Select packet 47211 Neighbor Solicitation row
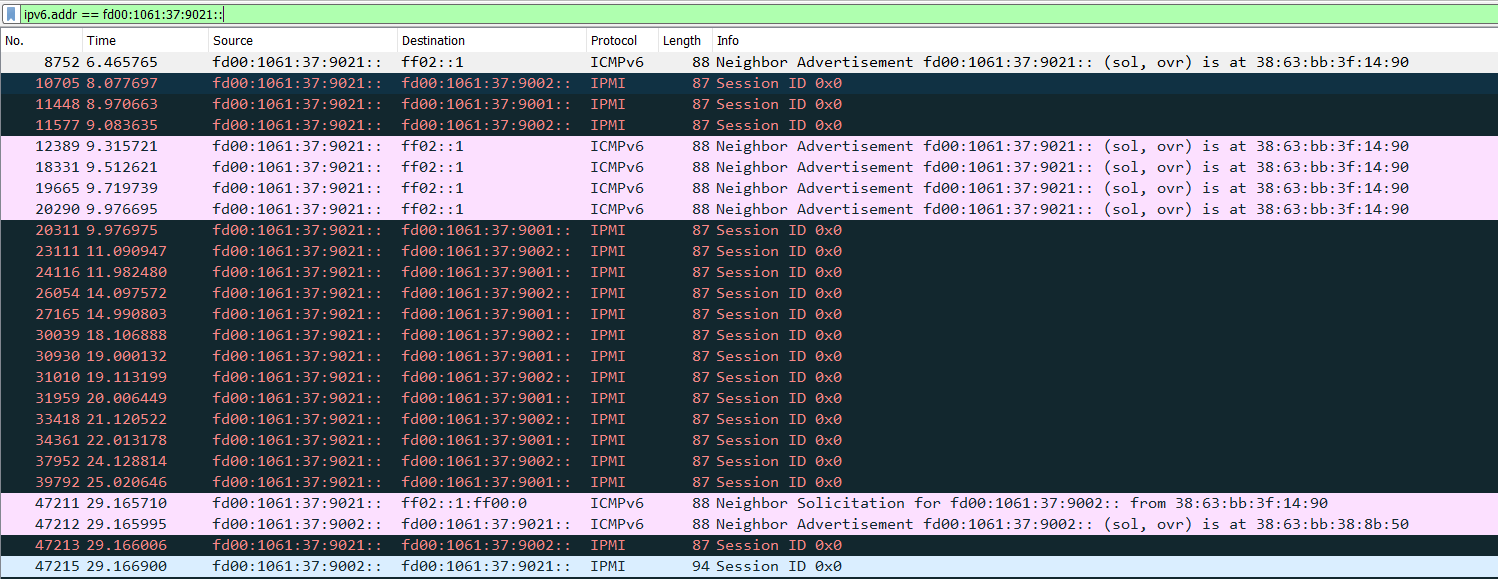This screenshot has height=579, width=1498. point(700,503)
